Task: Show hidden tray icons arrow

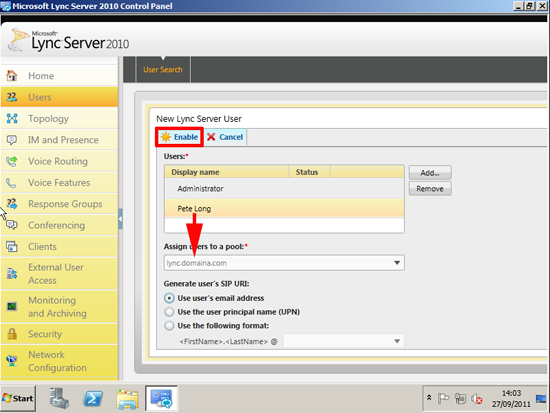Action: pyautogui.click(x=429, y=398)
